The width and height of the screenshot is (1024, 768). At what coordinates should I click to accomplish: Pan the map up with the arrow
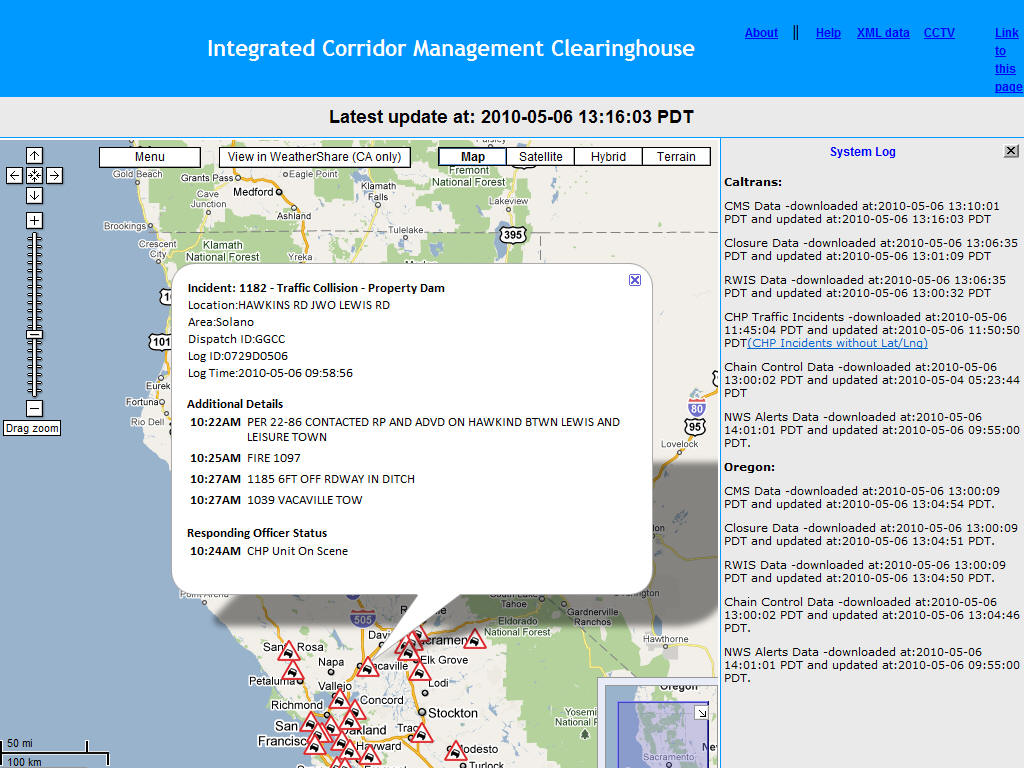point(34,155)
